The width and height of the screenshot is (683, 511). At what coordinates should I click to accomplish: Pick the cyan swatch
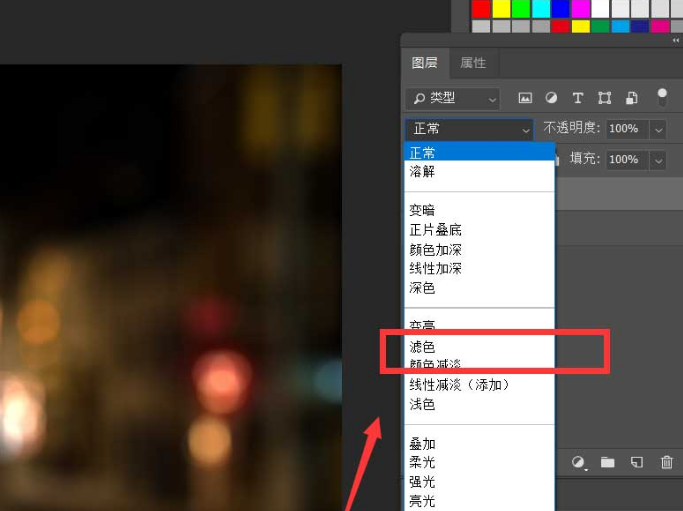(x=541, y=9)
